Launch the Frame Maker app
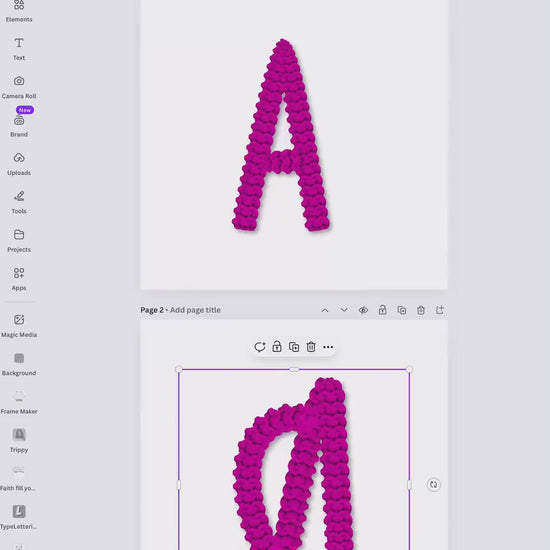The image size is (550, 550). (19, 403)
